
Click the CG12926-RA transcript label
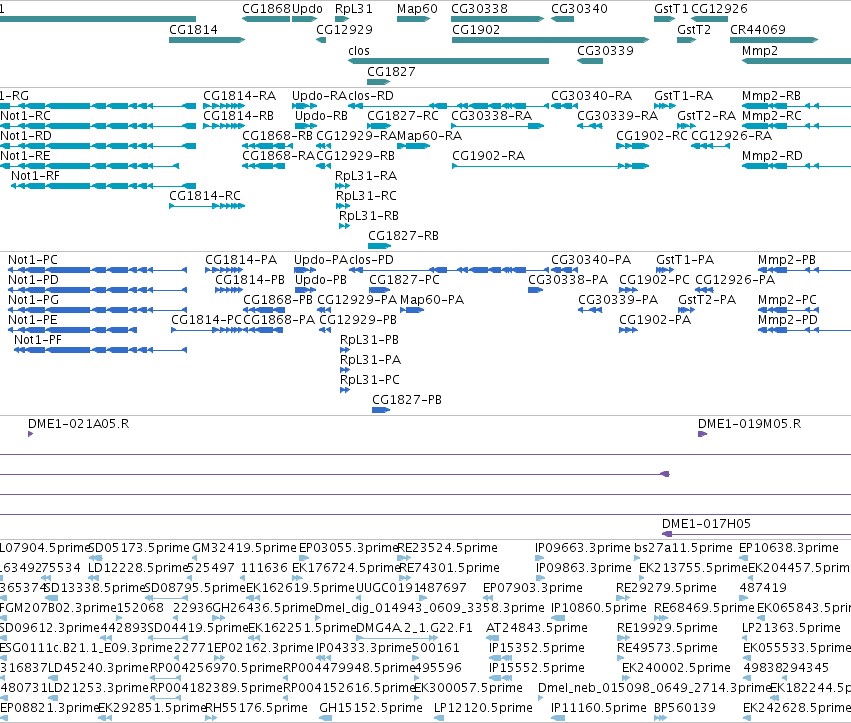tap(732, 136)
